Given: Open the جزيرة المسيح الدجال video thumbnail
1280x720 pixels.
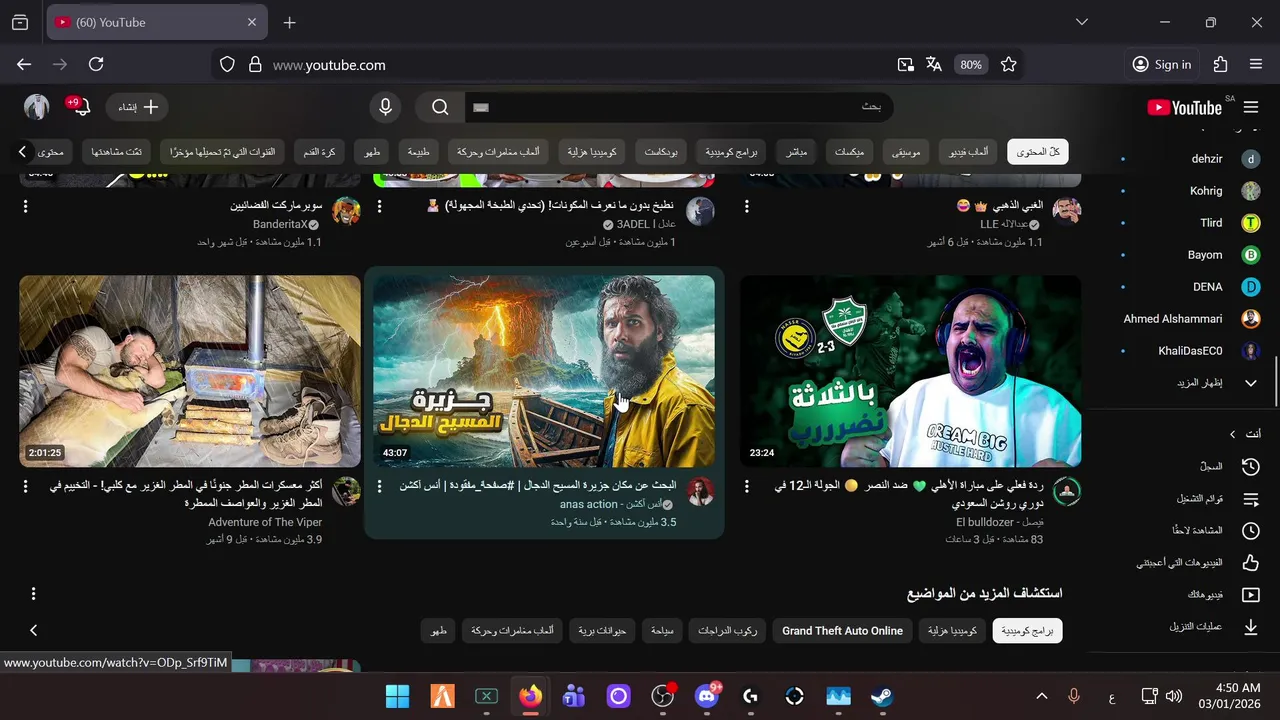Looking at the screenshot, I should point(544,371).
